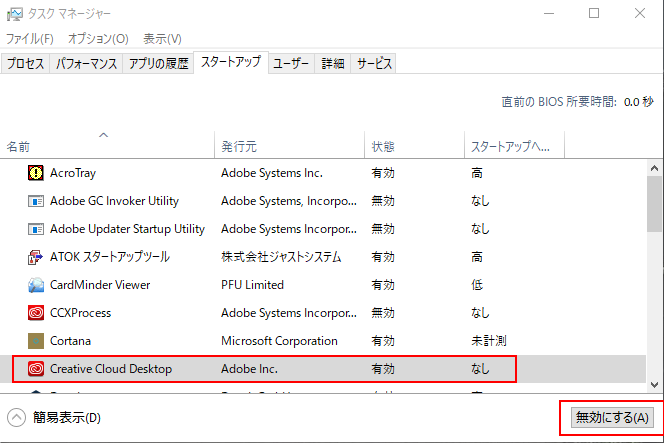664x443 pixels.
Task: Sort by 状態 column header
Action: coord(383,147)
